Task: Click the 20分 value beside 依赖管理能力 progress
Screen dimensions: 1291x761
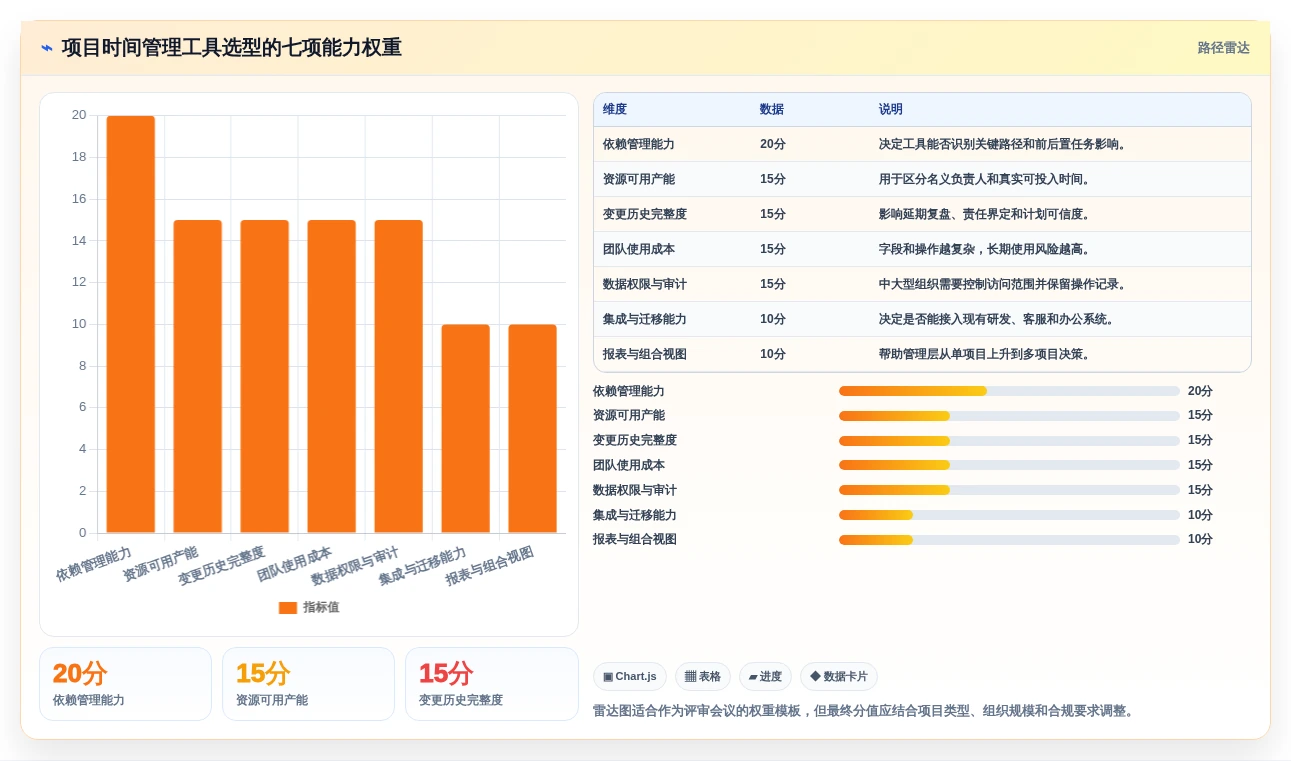Action: 1200,391
